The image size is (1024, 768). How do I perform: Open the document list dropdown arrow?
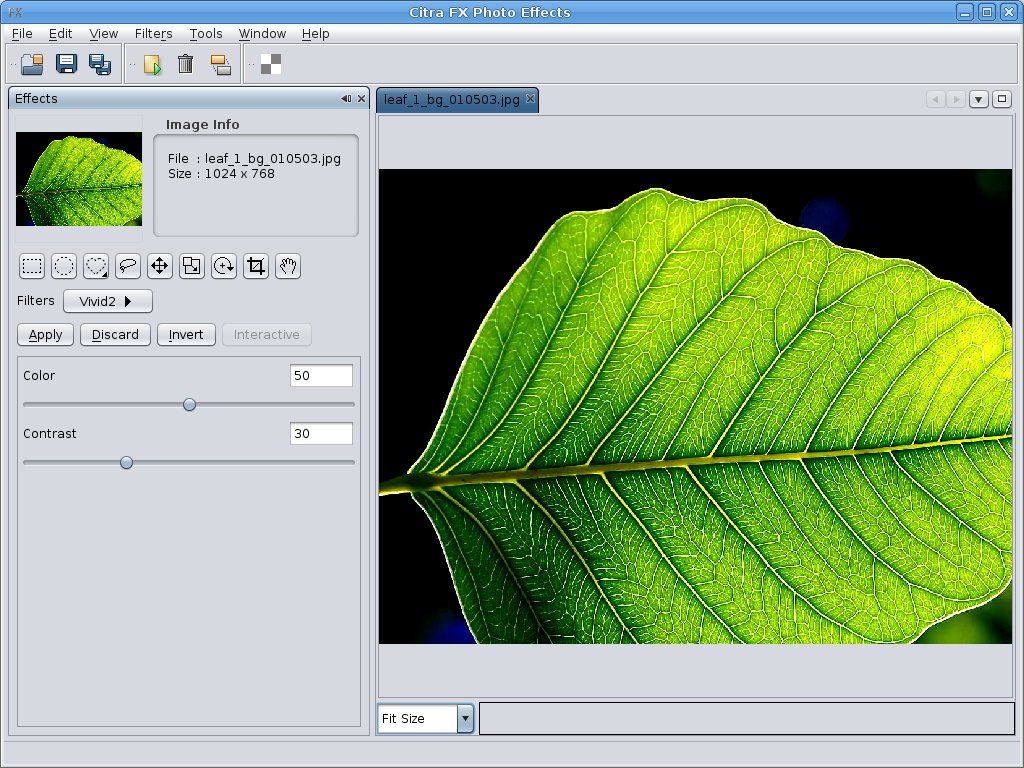[x=979, y=99]
